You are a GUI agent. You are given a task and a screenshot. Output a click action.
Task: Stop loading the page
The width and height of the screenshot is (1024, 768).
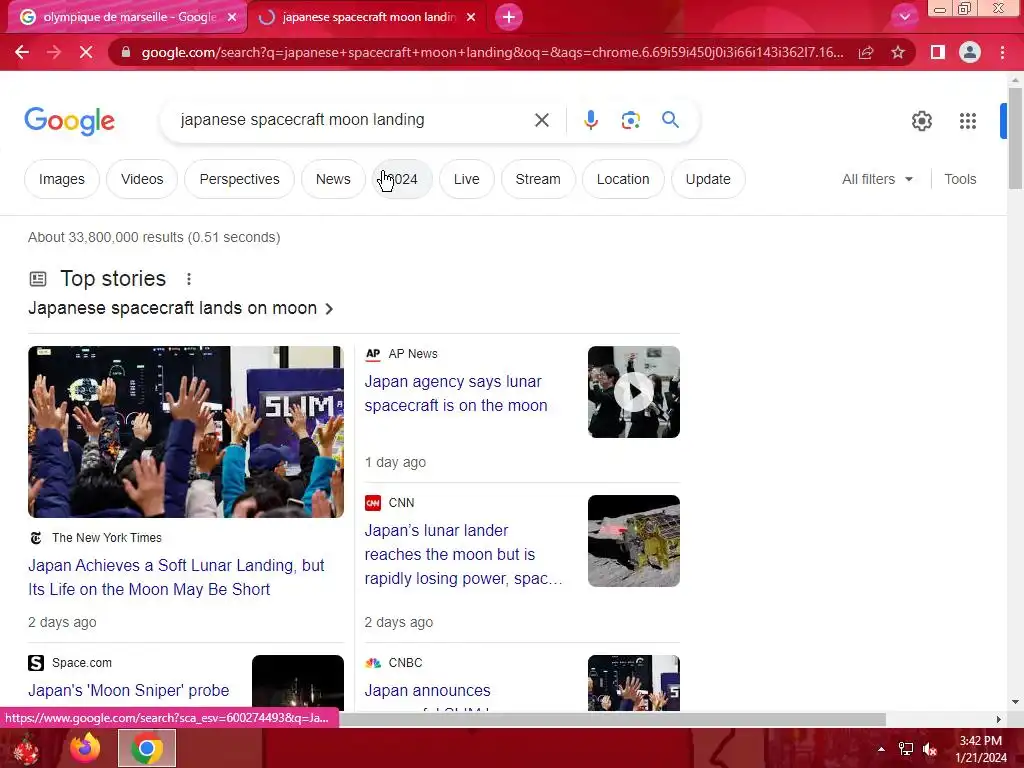(x=86, y=52)
